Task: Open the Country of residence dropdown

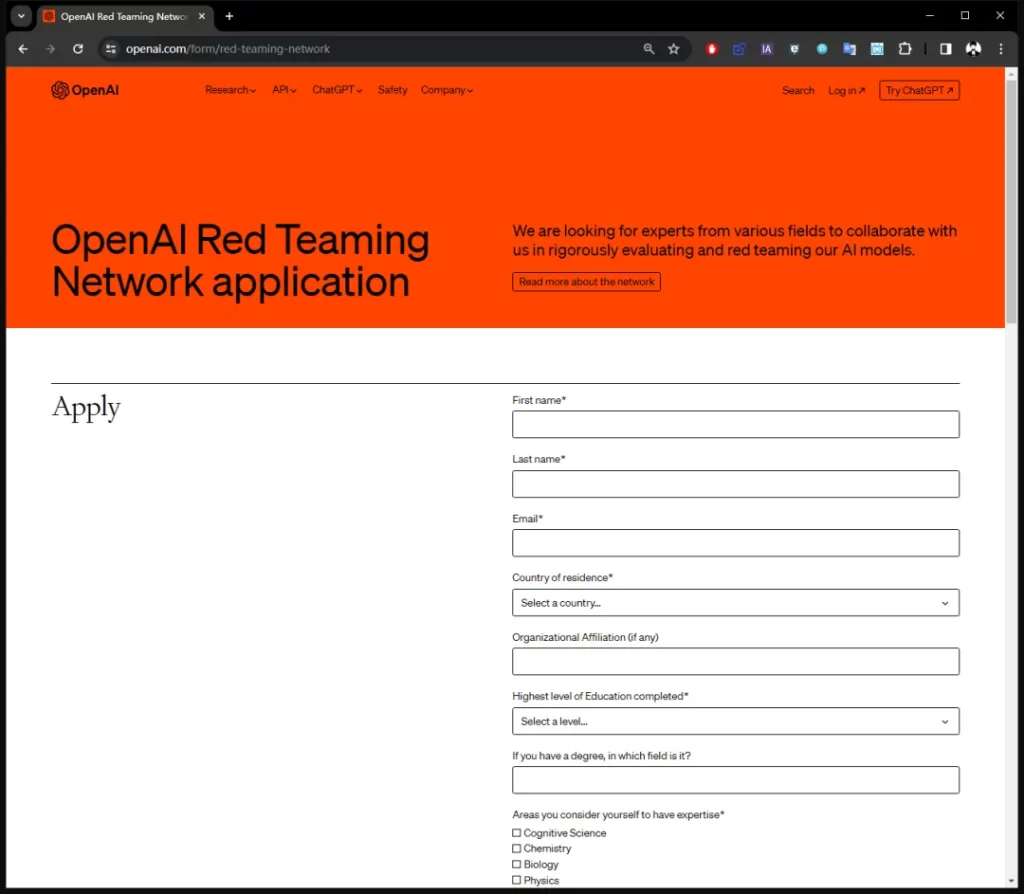Action: tap(735, 603)
